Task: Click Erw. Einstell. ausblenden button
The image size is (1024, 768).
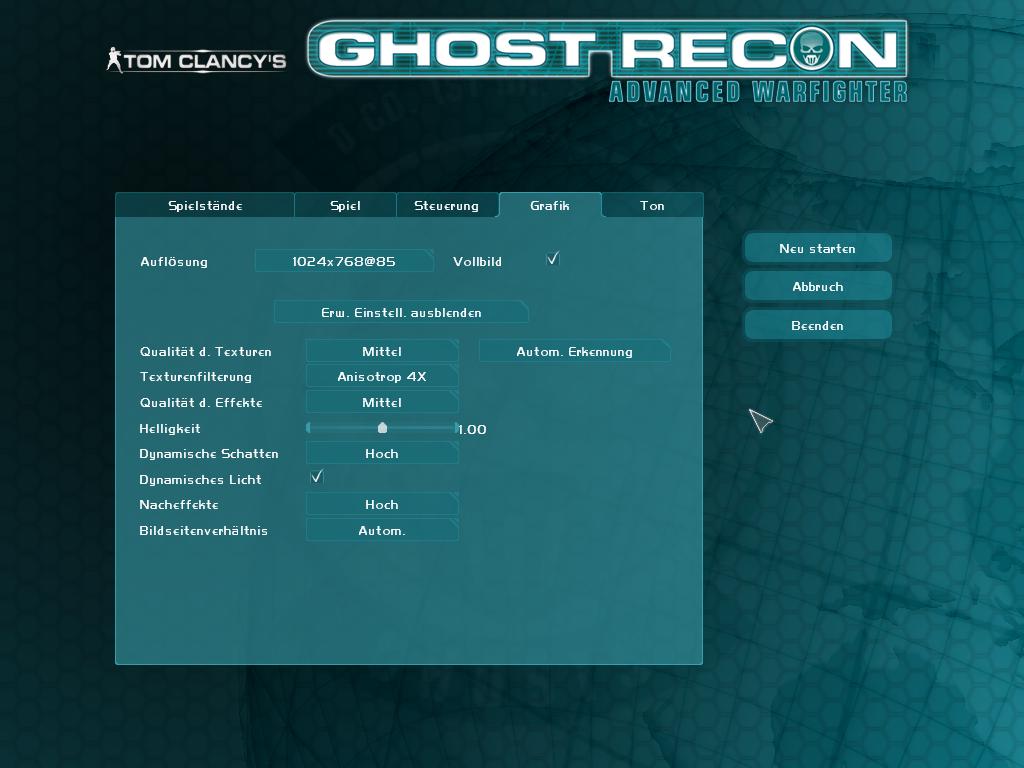Action: [401, 312]
